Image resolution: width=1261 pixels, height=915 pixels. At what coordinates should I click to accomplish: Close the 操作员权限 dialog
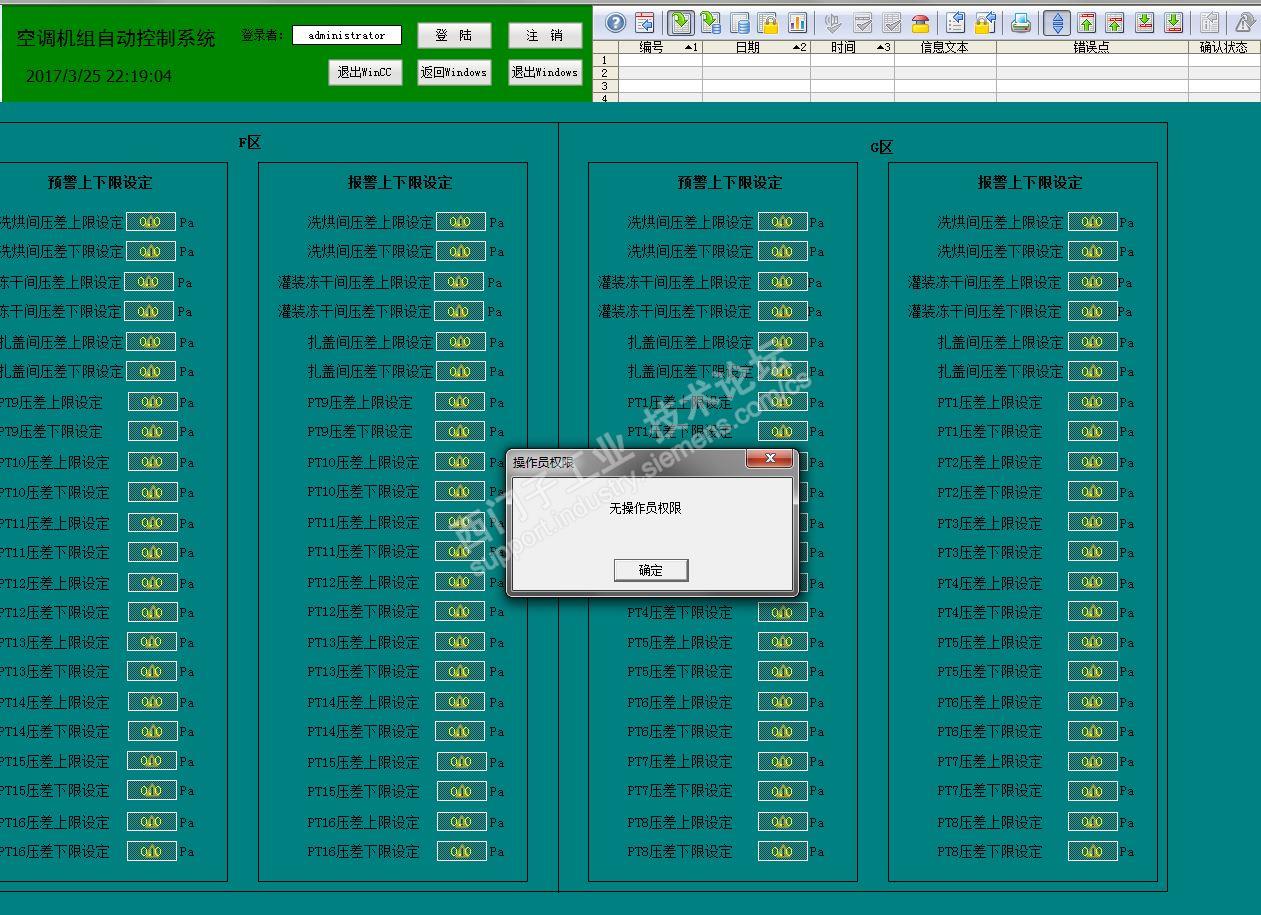pos(770,459)
